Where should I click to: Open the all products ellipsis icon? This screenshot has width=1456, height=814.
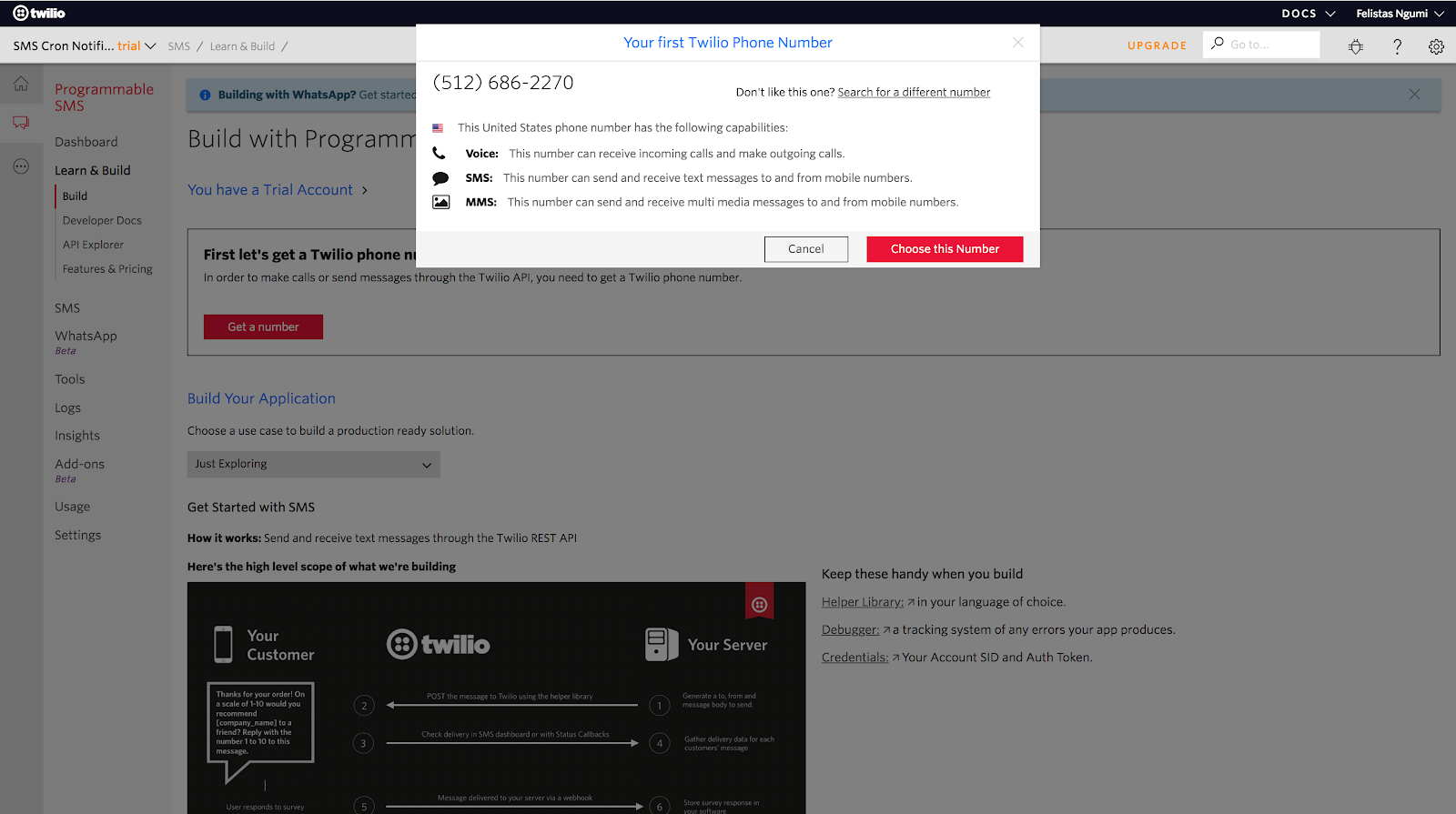21,166
